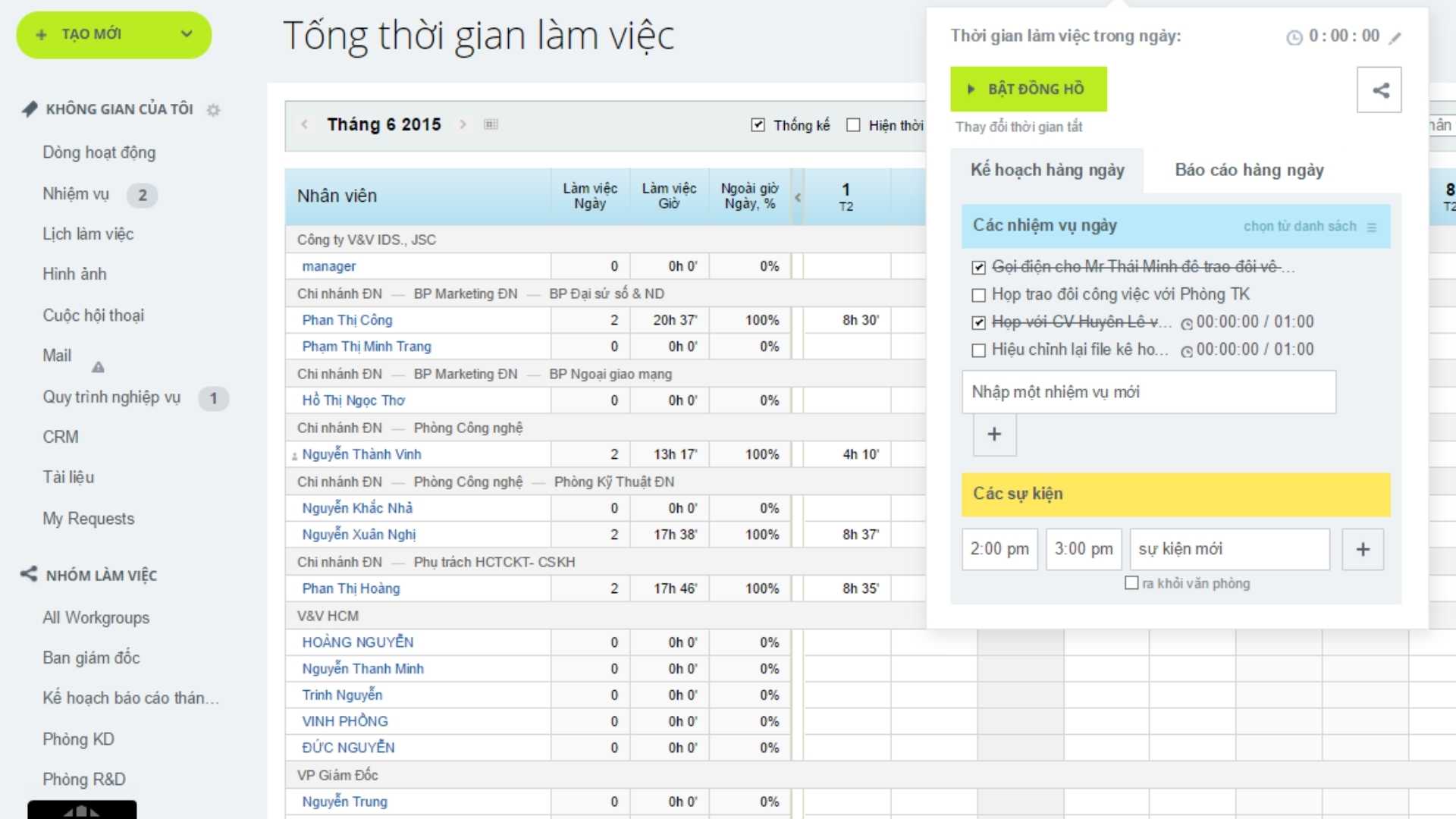Go to previous month arrow before Tháng 6 2015
Viewport: 1456px width, 819px height.
click(x=304, y=124)
